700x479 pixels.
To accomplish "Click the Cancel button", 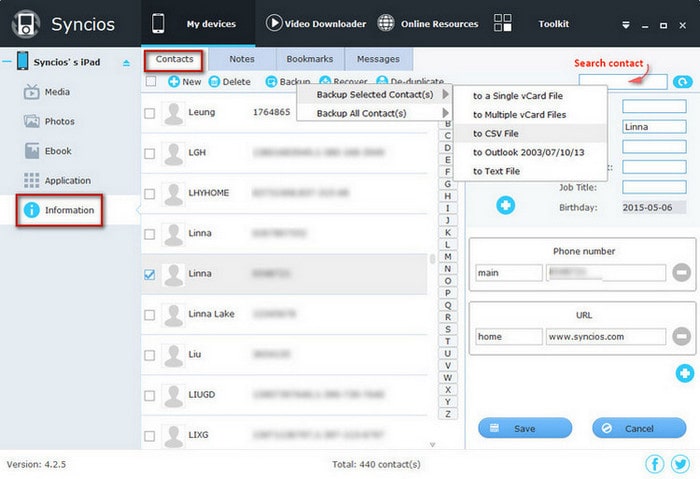I will [639, 428].
